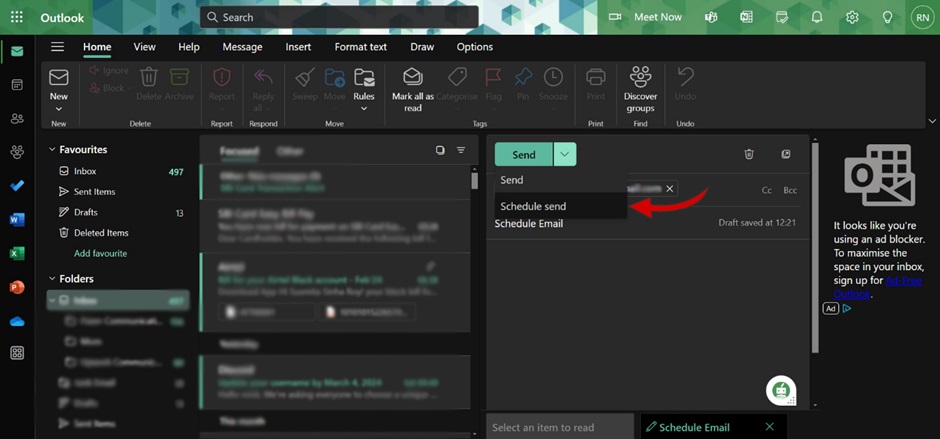
Task: Open tips lightbulb icon
Action: click(887, 17)
